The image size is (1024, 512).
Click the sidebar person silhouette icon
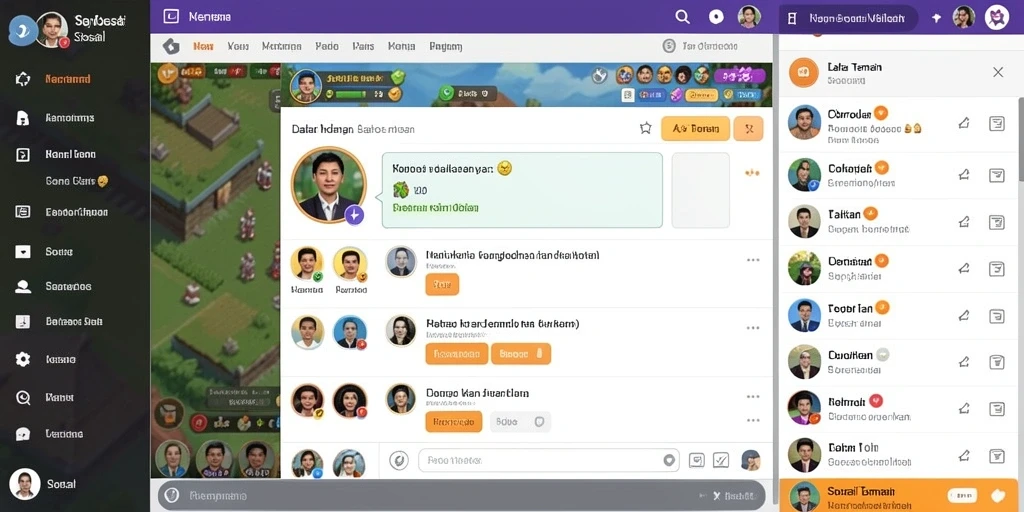point(23,286)
